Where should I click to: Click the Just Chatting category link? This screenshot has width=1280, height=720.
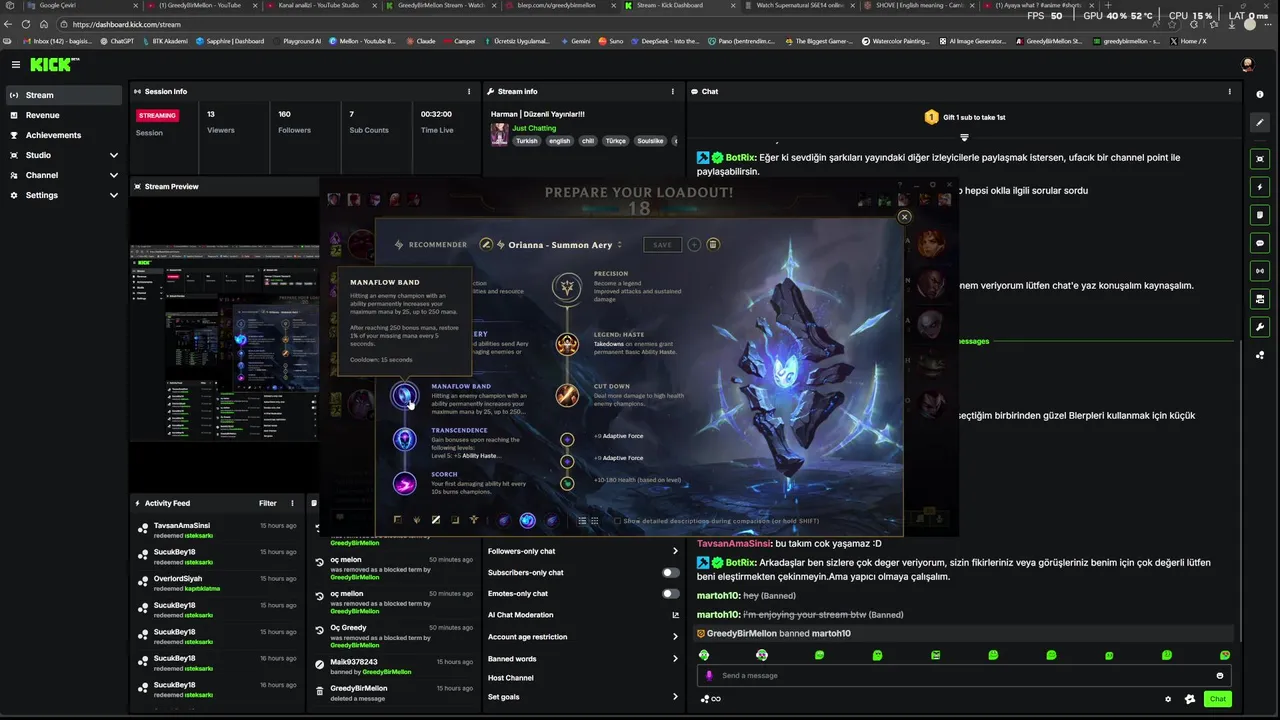(x=534, y=128)
